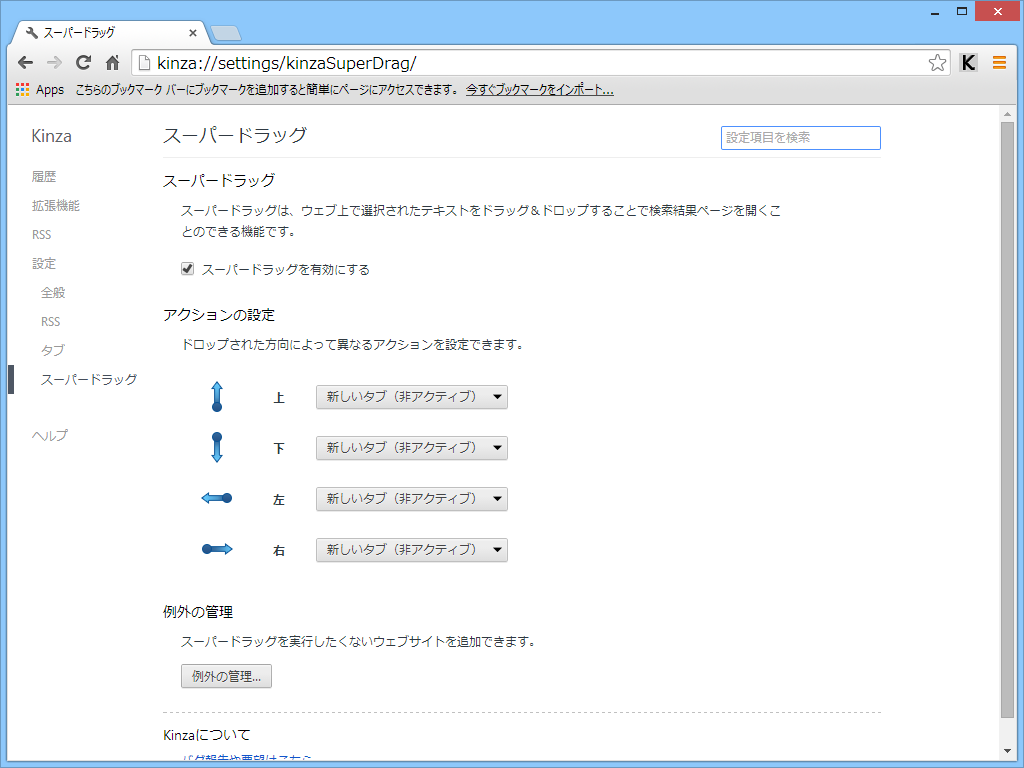1024x768 pixels.
Task: Open the Kinza hamburger menu
Action: 999,61
